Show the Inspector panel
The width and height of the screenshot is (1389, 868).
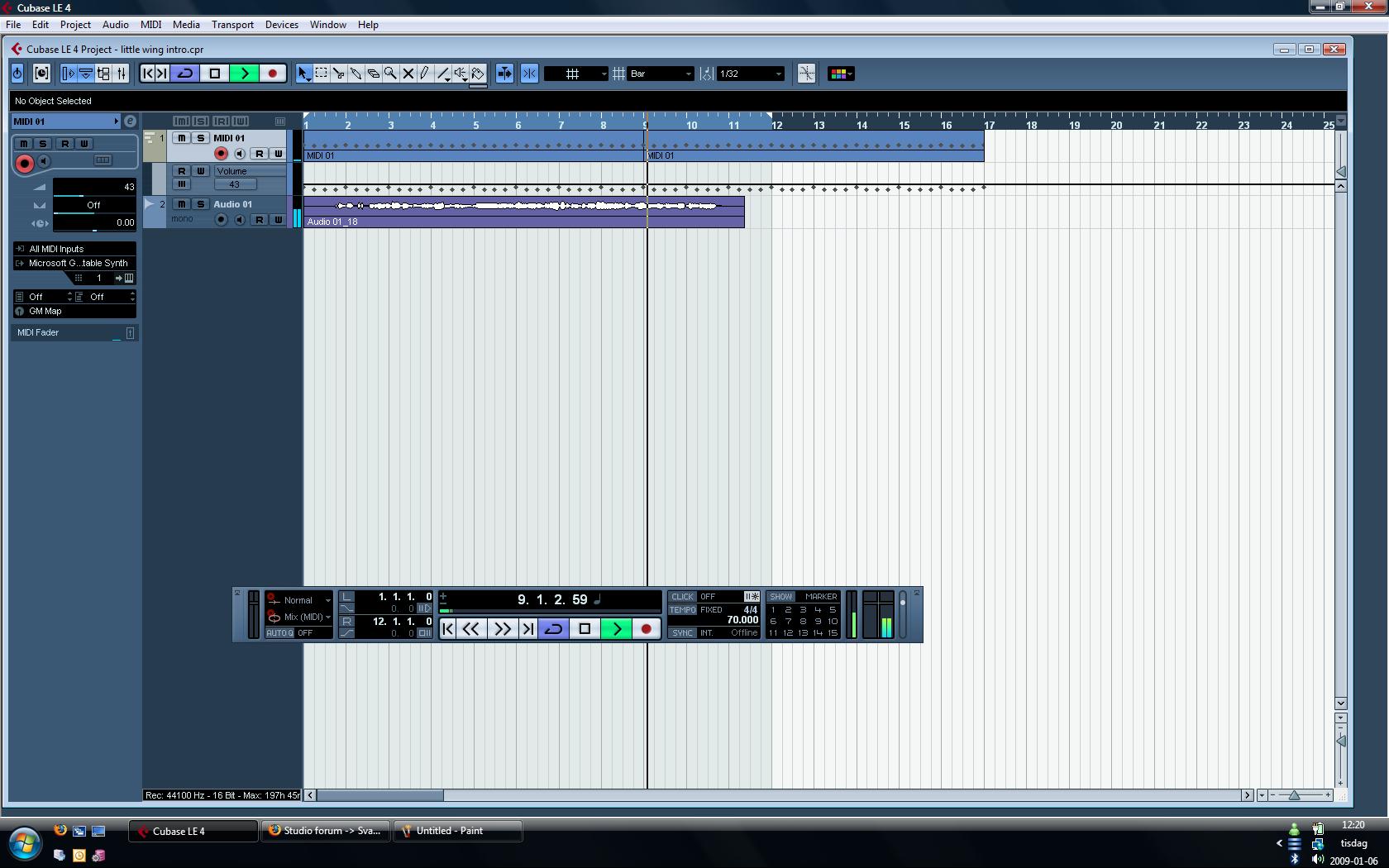tap(69, 74)
